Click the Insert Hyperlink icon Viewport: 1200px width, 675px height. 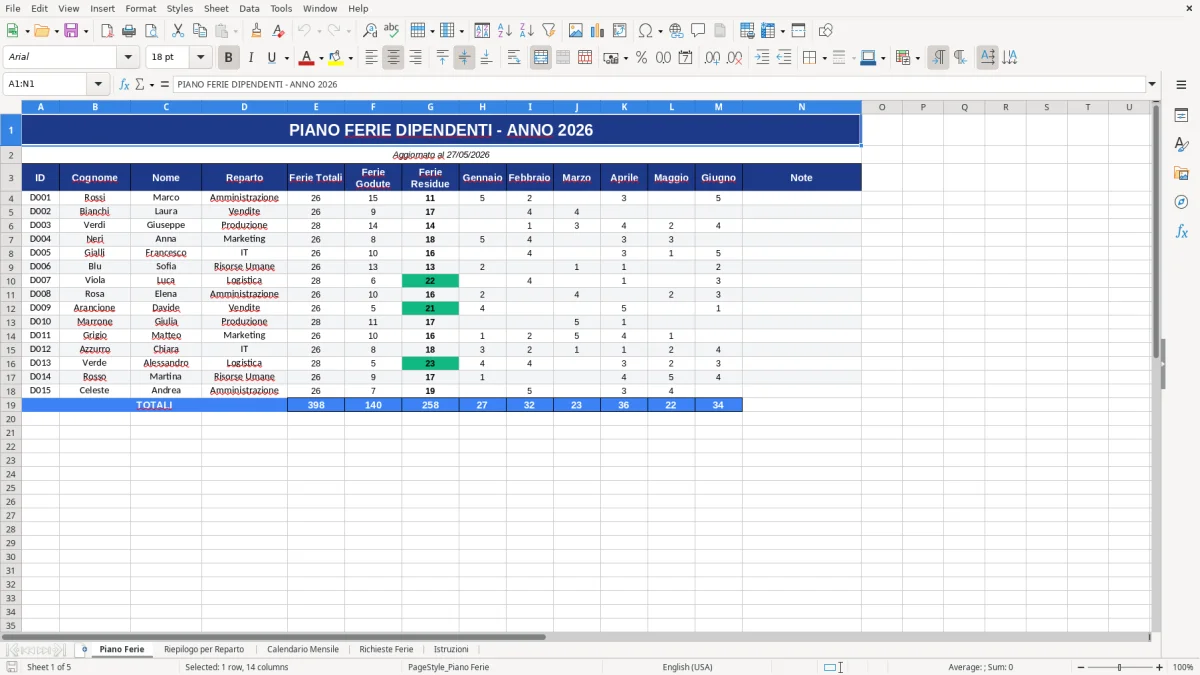[x=676, y=31]
